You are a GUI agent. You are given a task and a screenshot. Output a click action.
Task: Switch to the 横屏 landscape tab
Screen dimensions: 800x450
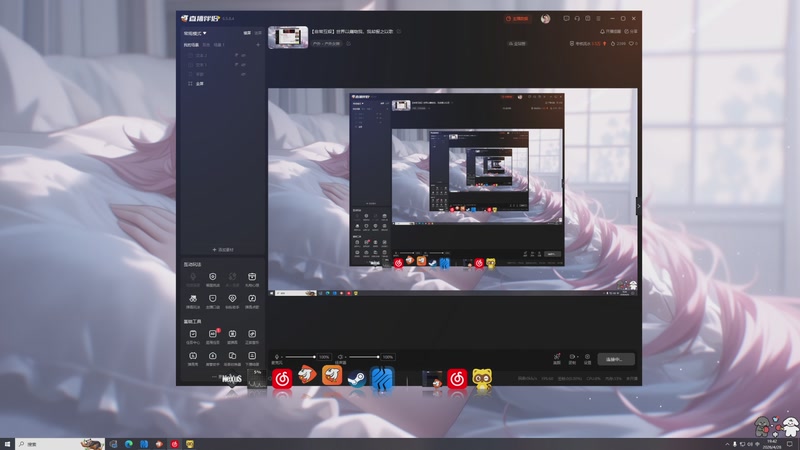(x=247, y=33)
